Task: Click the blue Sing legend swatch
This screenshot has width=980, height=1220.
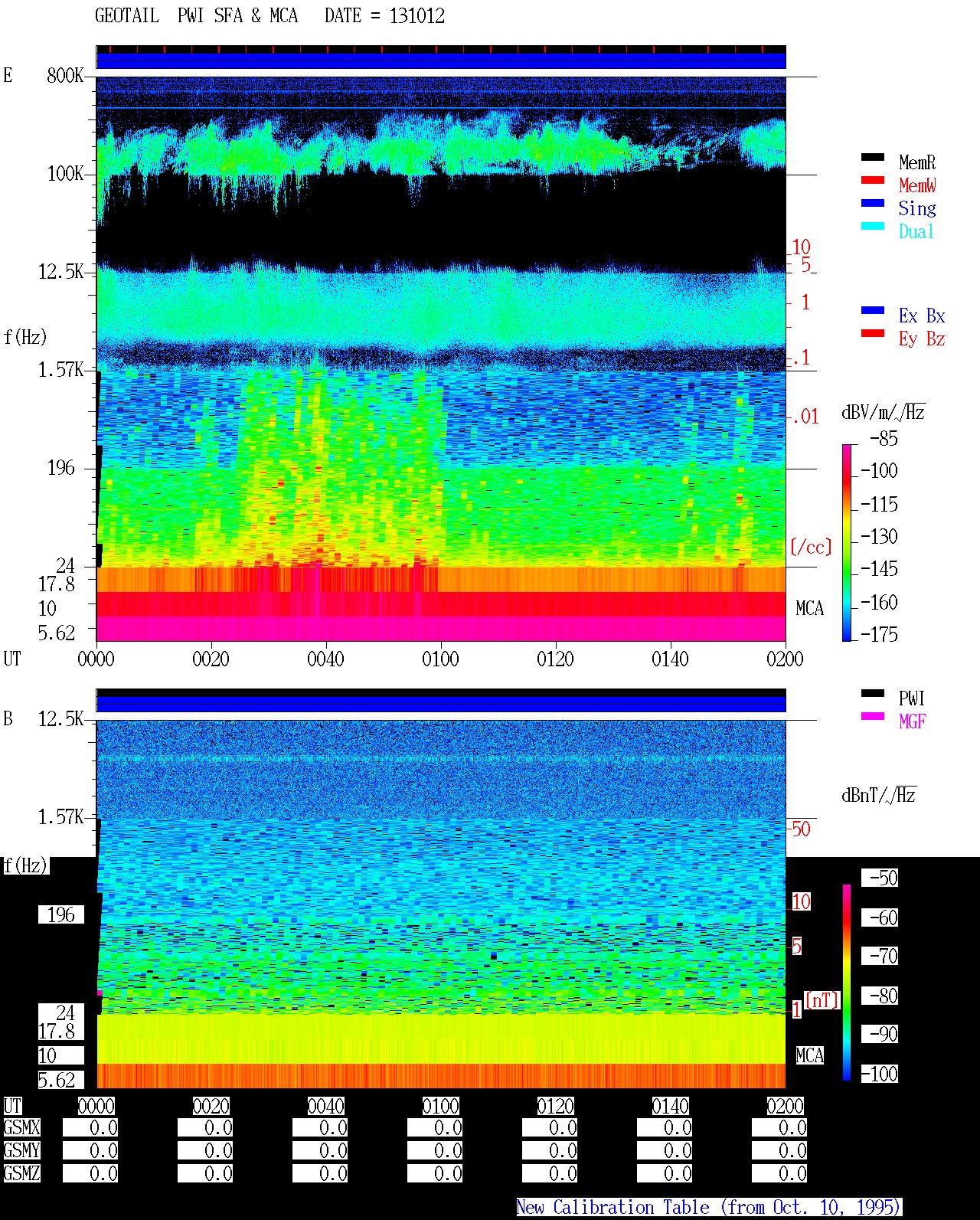Action: tap(873, 203)
